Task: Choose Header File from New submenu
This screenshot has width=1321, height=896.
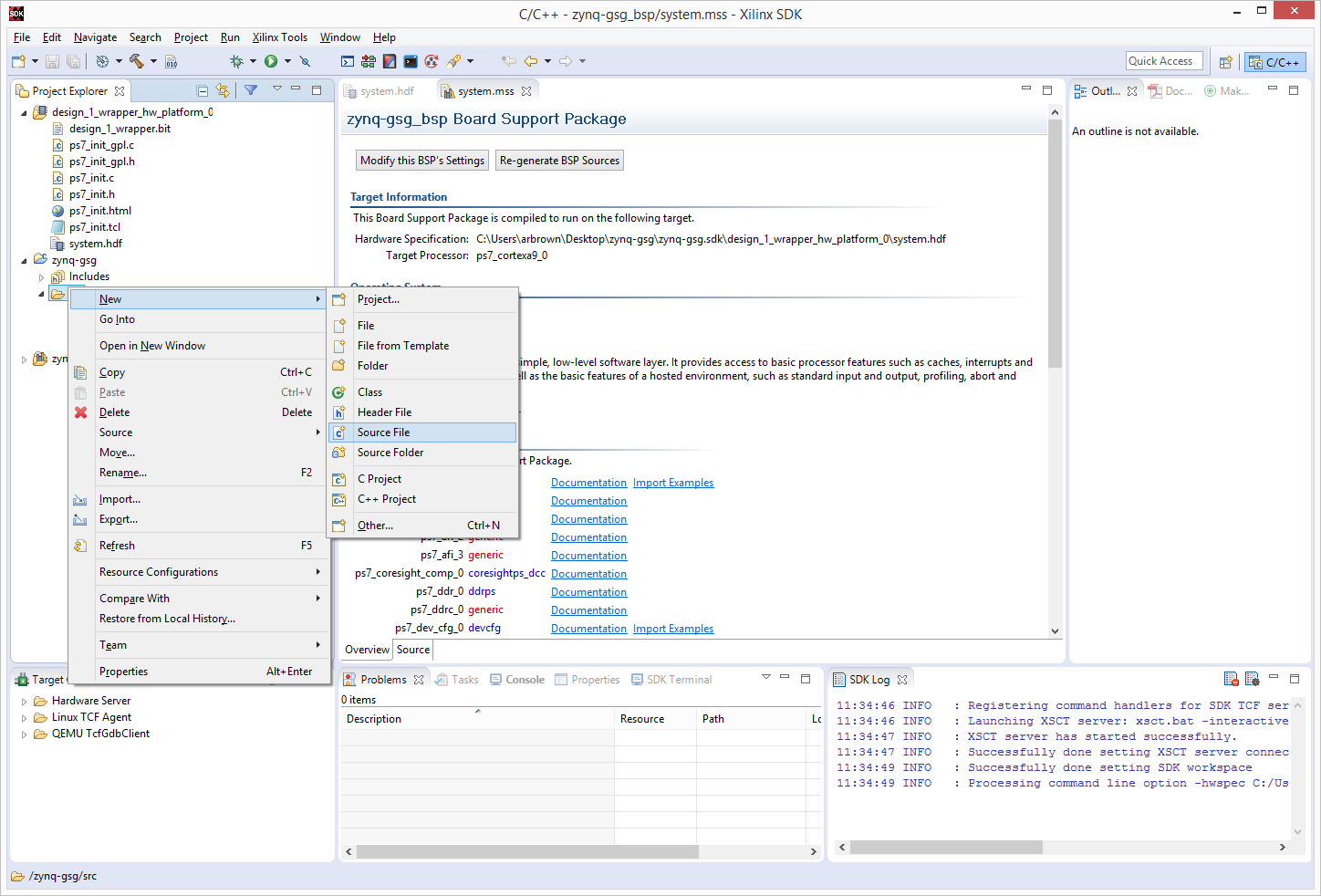Action: 422,412
